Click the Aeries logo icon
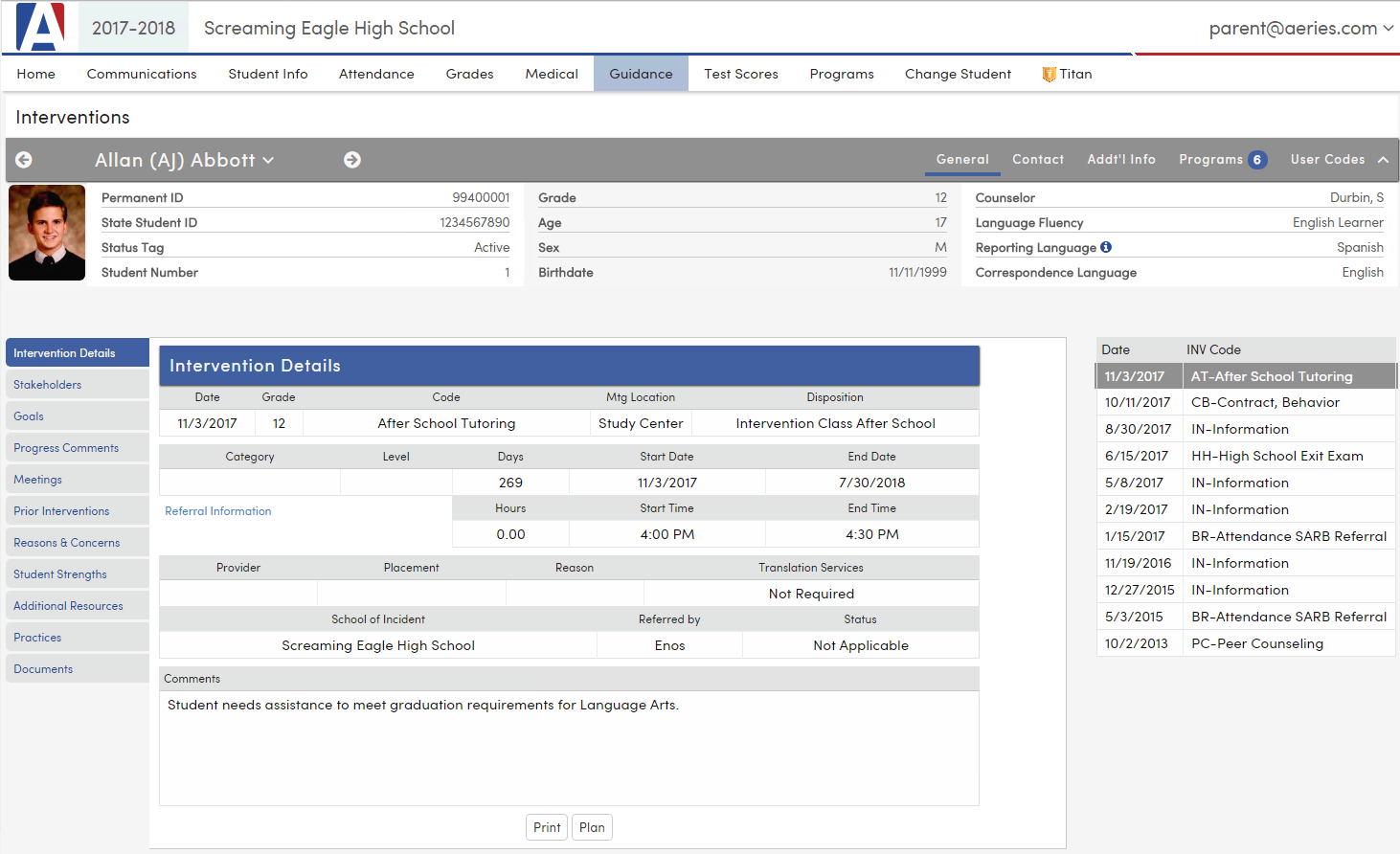Image resolution: width=1400 pixels, height=854 pixels. (40, 27)
